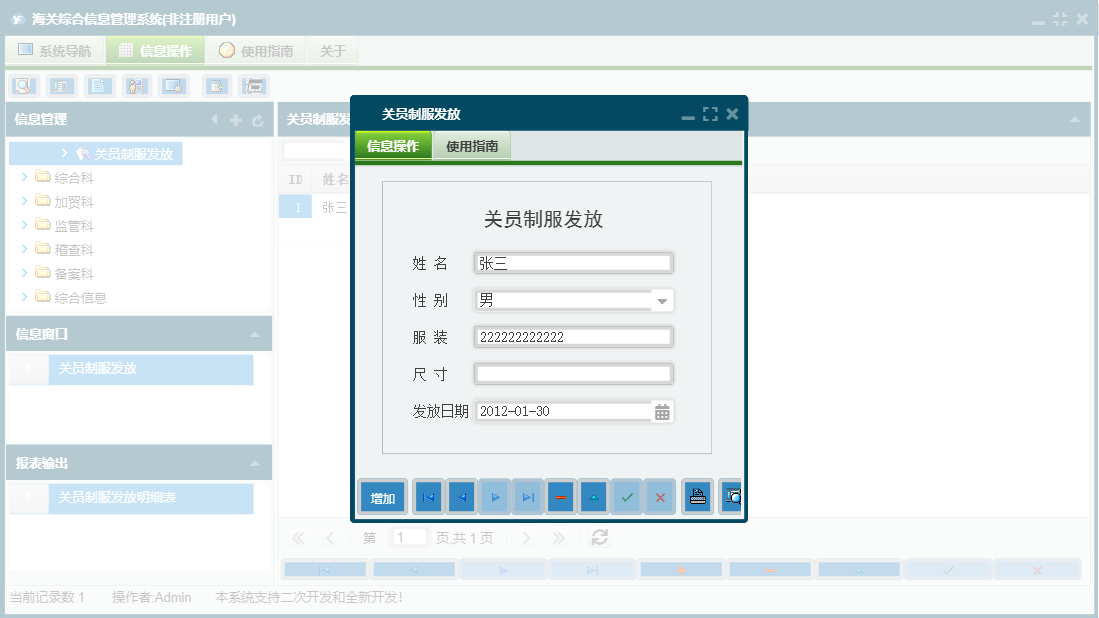The width and height of the screenshot is (1099, 618).
Task: Open the 性别 dropdown in the form
Action: pos(663,299)
